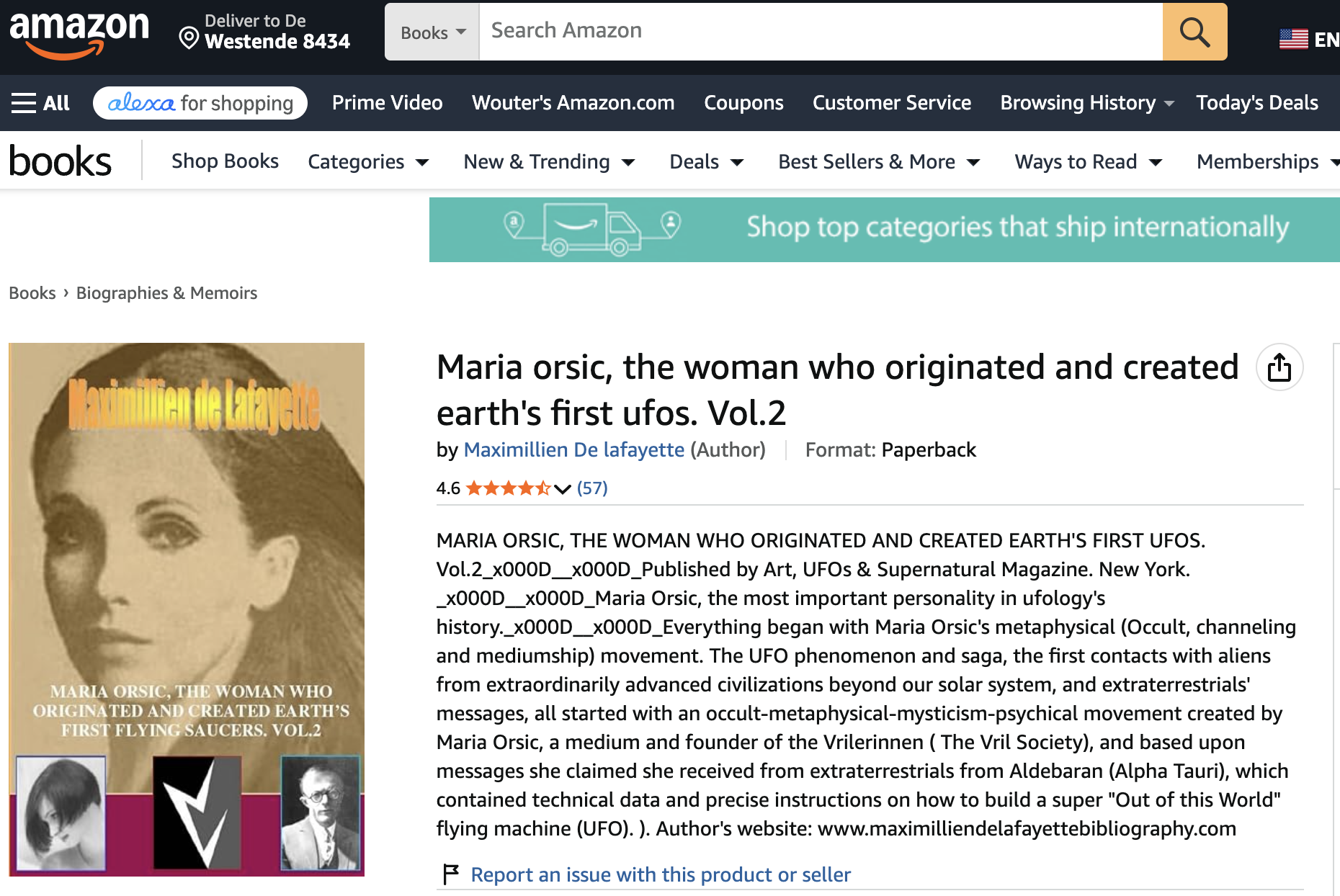Click the report issue flag icon
This screenshot has height=896, width=1340.
(x=451, y=874)
